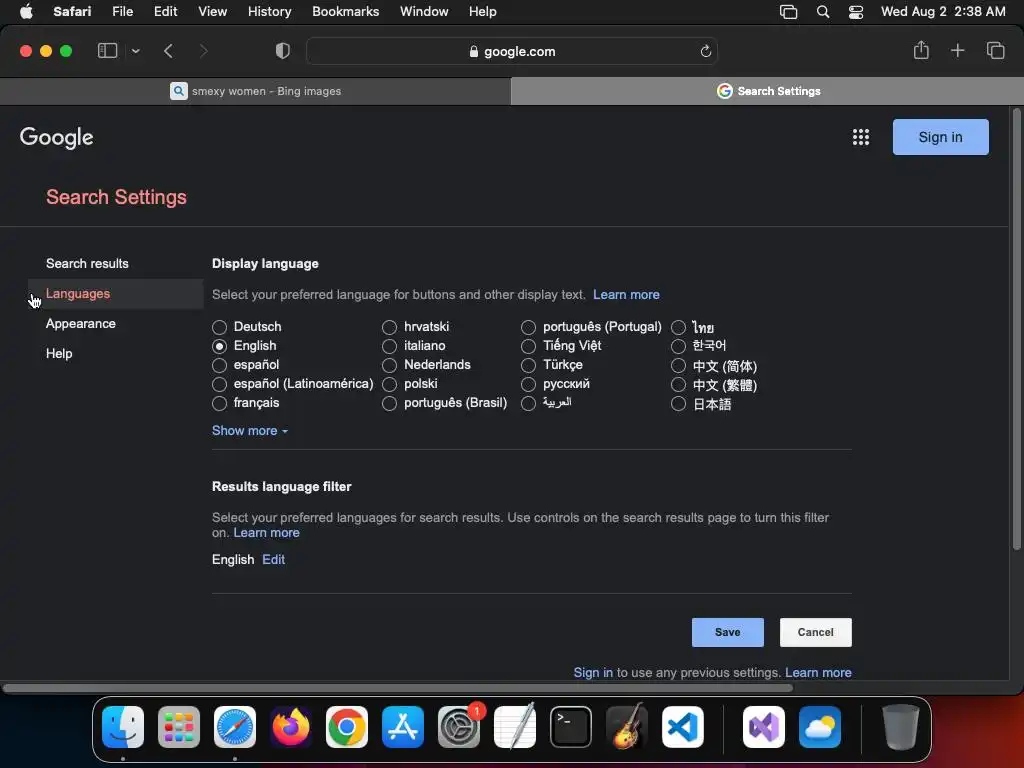Click the screen mirroring icon in the menu bar

(788, 12)
